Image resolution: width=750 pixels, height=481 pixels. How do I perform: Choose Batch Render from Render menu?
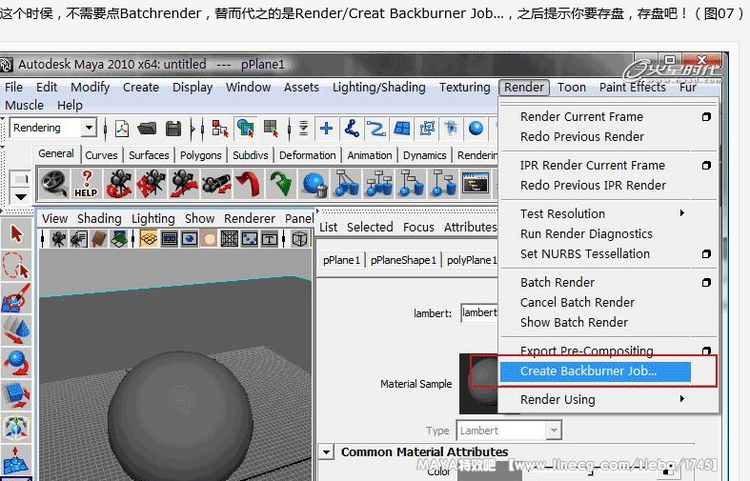click(557, 283)
